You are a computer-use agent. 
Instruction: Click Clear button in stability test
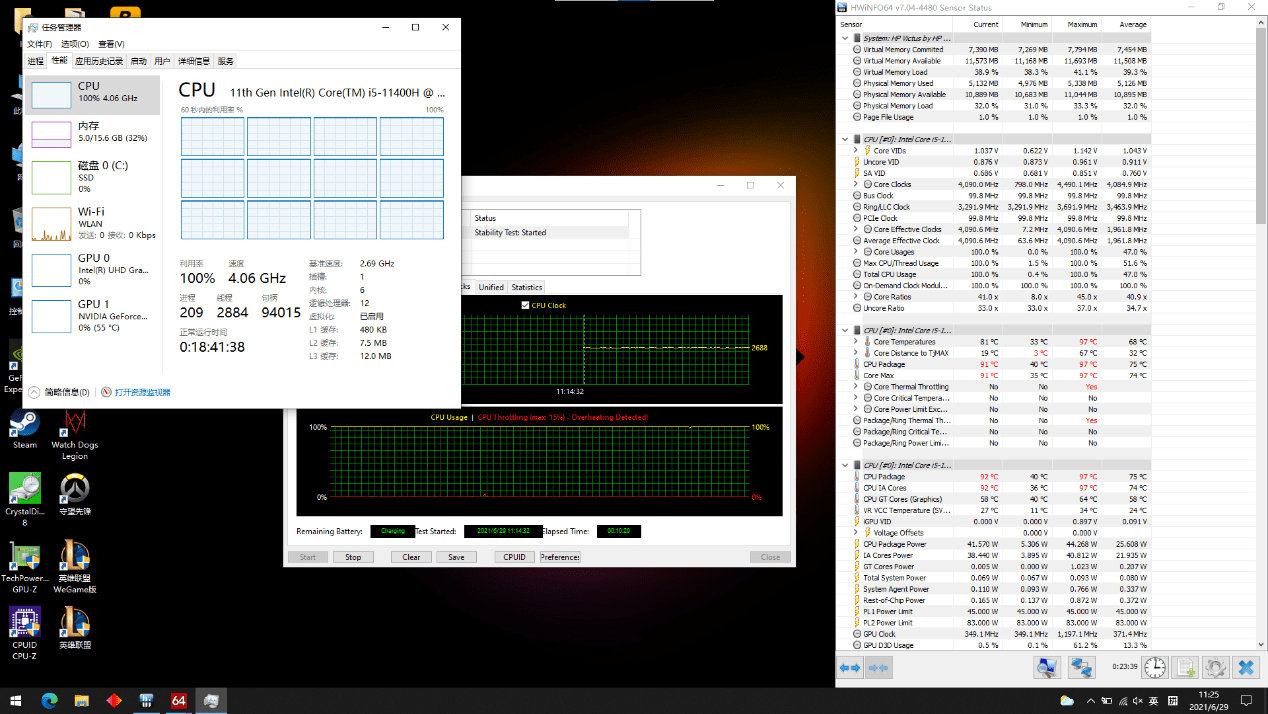point(411,557)
